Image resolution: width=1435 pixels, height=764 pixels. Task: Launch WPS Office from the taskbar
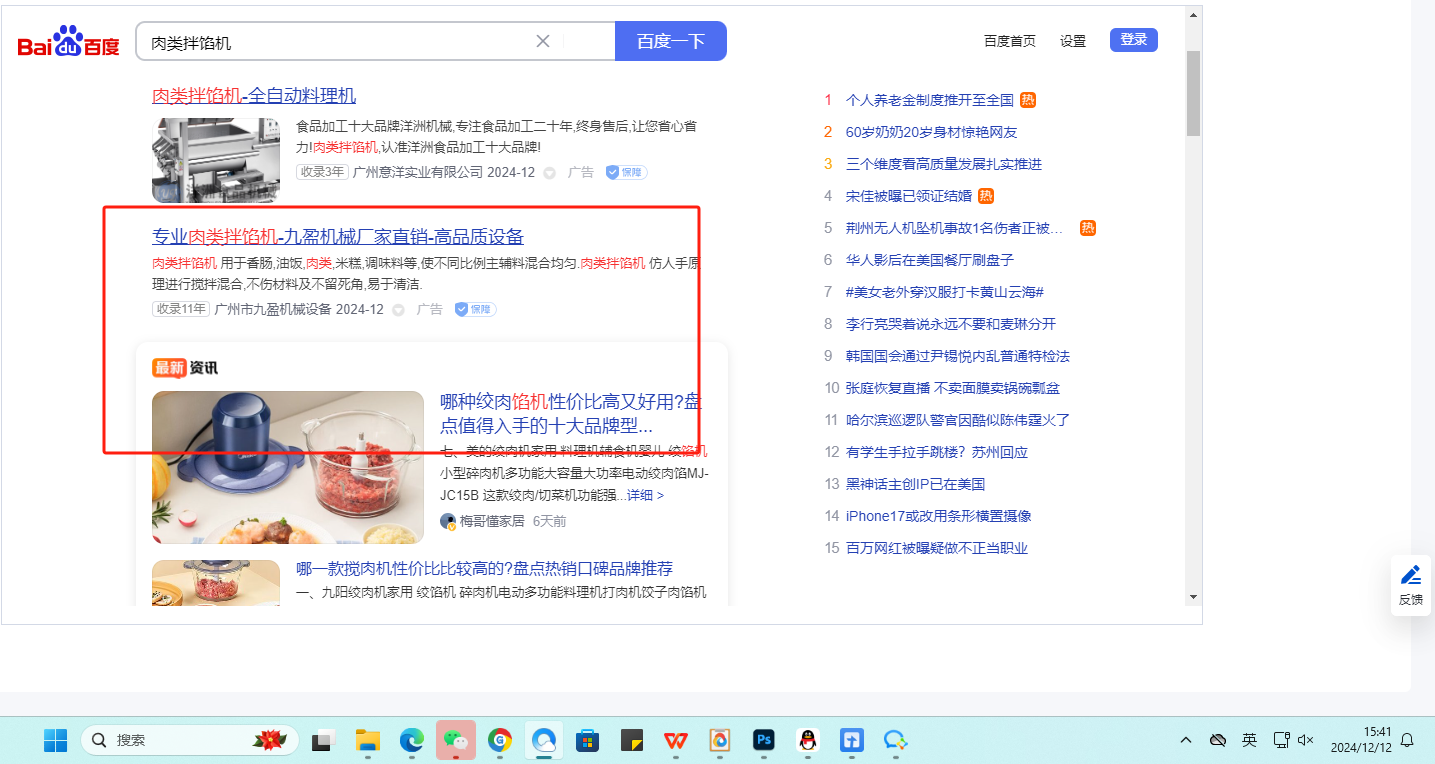676,741
